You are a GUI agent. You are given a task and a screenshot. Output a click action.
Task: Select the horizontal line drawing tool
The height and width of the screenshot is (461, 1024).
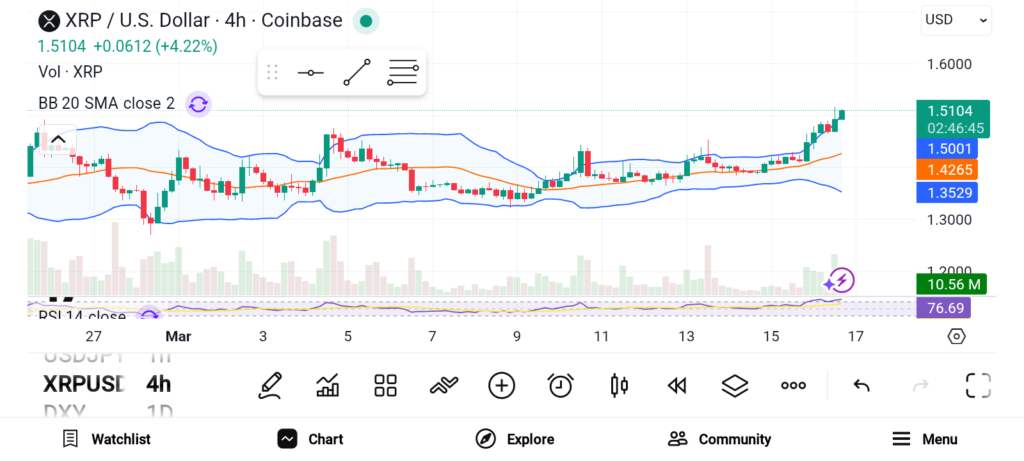(311, 73)
